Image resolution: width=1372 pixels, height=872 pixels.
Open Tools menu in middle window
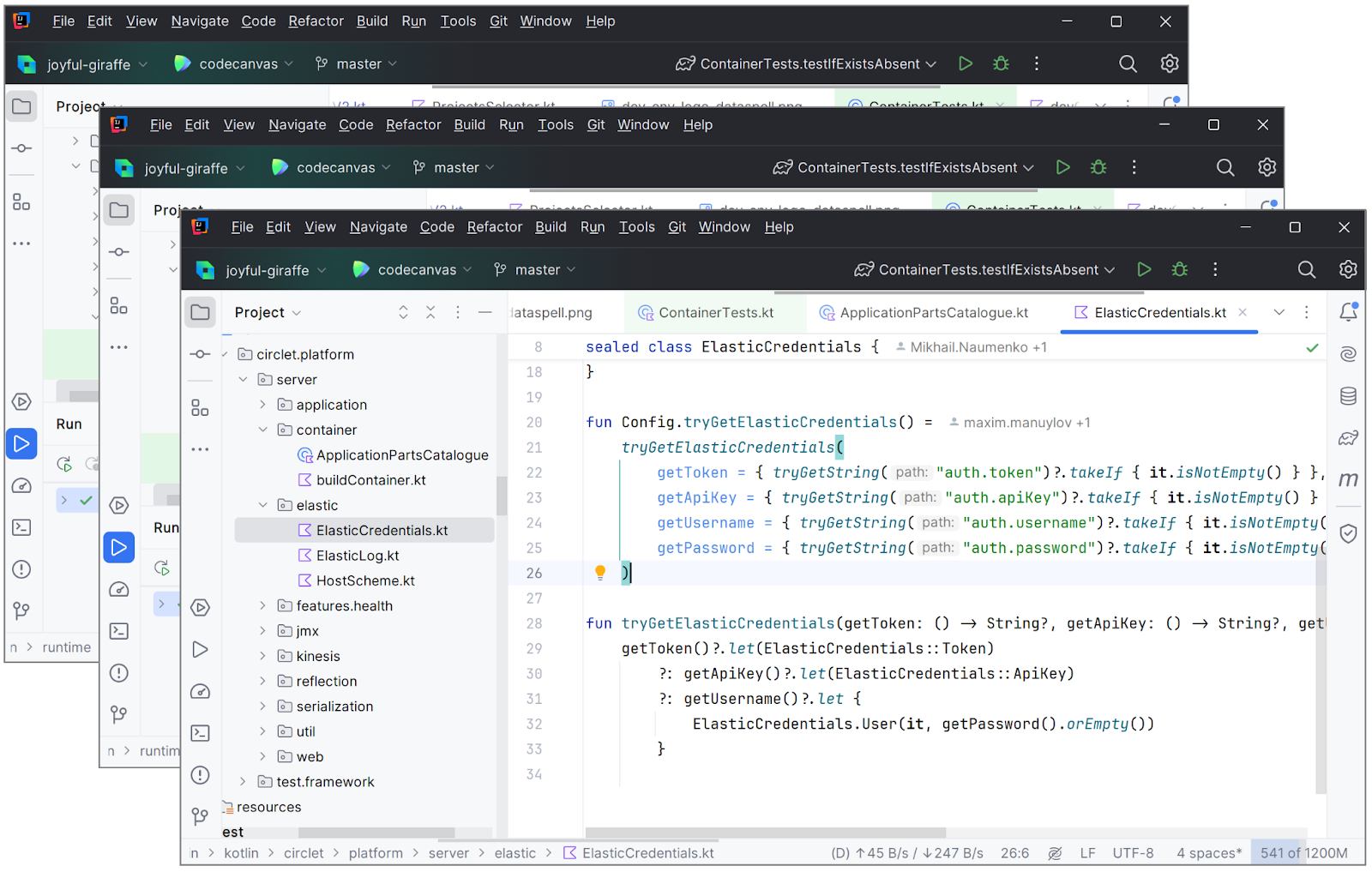pos(556,124)
